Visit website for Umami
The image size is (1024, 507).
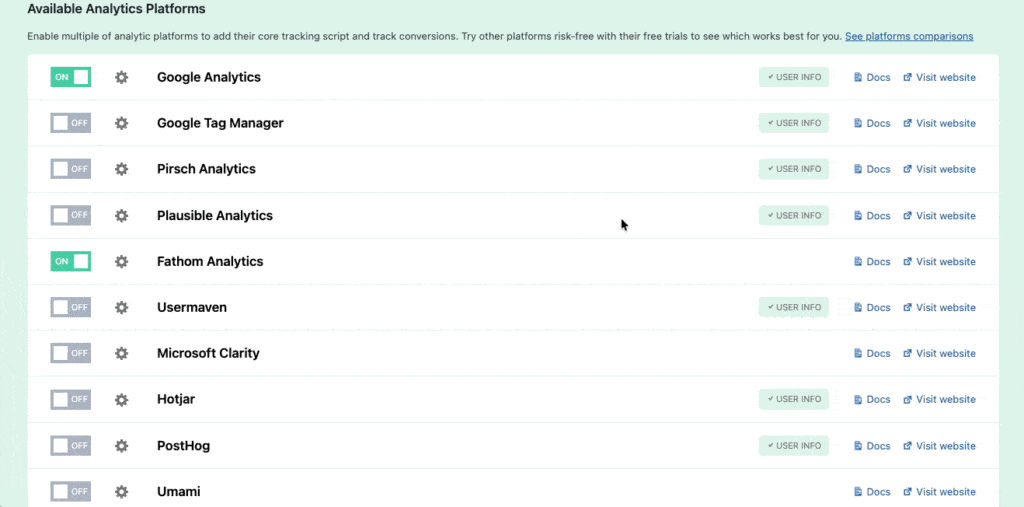939,491
